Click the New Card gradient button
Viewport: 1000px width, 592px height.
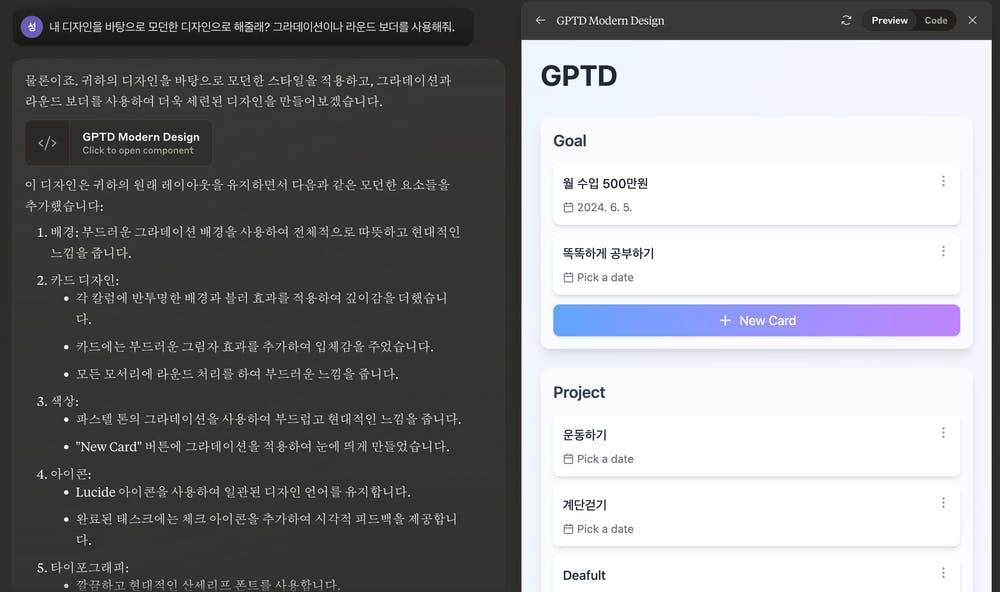click(x=756, y=320)
